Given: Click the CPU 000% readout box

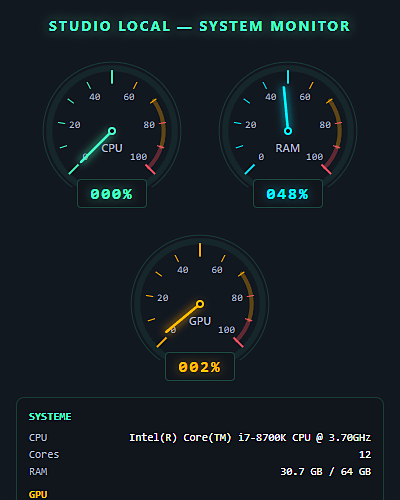Looking at the screenshot, I should click(112, 194).
